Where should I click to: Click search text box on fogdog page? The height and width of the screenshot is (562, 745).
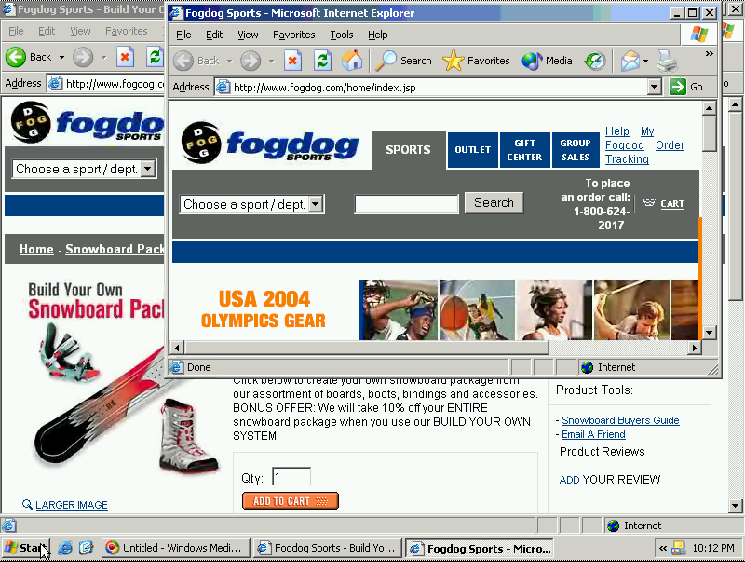[x=407, y=204]
